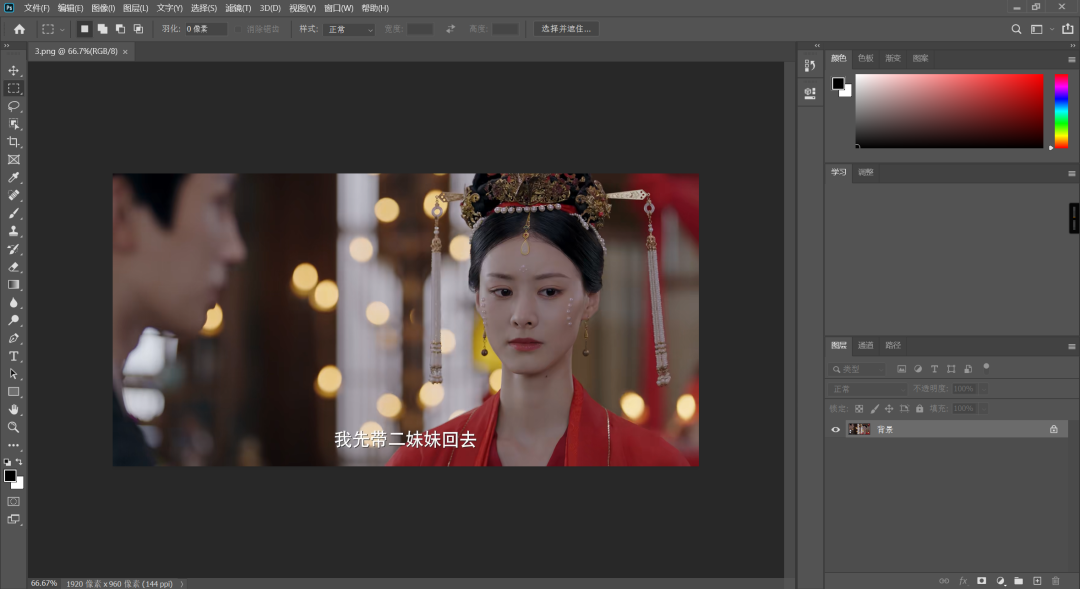Create new adjustment layer icon
The image size is (1080, 589).
coord(1000,581)
